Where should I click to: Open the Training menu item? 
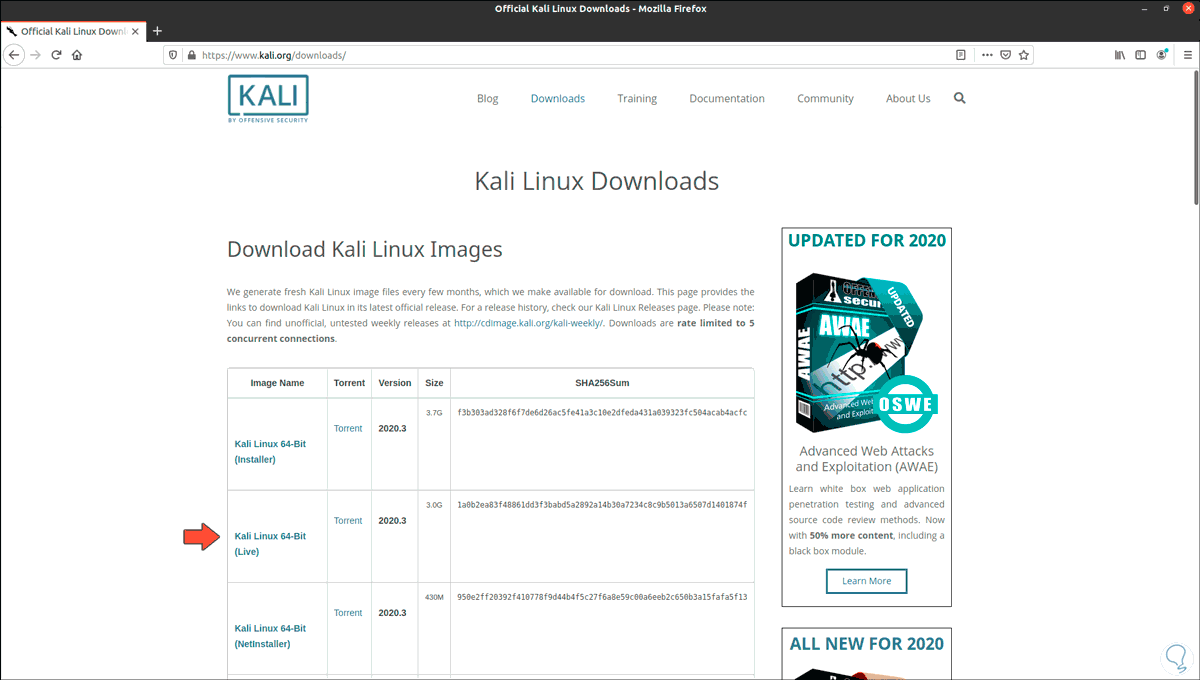[x=637, y=98]
